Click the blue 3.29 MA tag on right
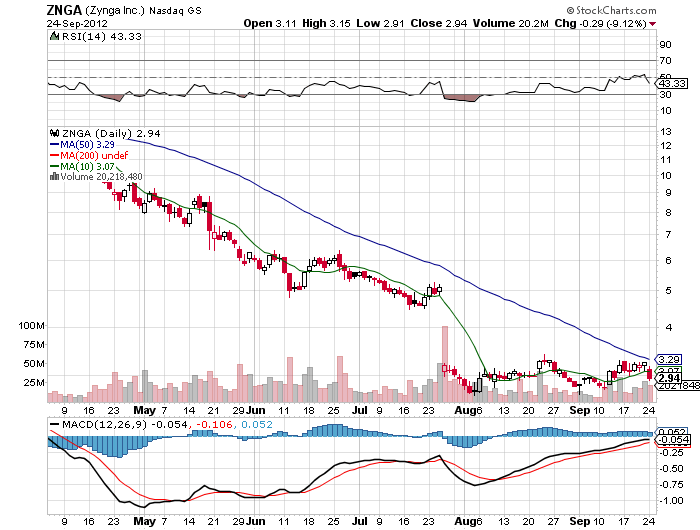Image resolution: width=700 pixels, height=530 pixels. (669, 359)
